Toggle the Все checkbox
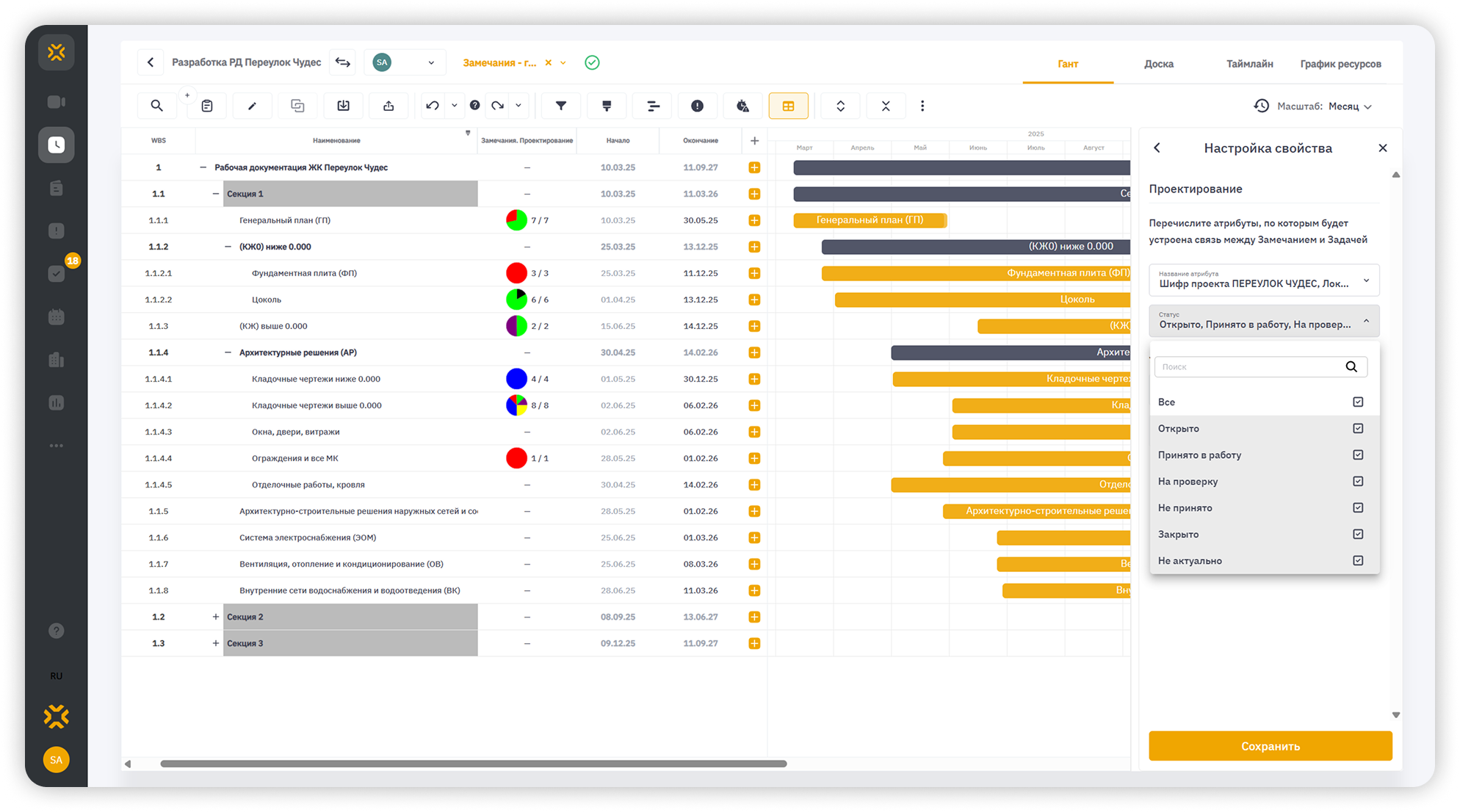Image resolution: width=1460 pixels, height=812 pixels. tap(1357, 402)
